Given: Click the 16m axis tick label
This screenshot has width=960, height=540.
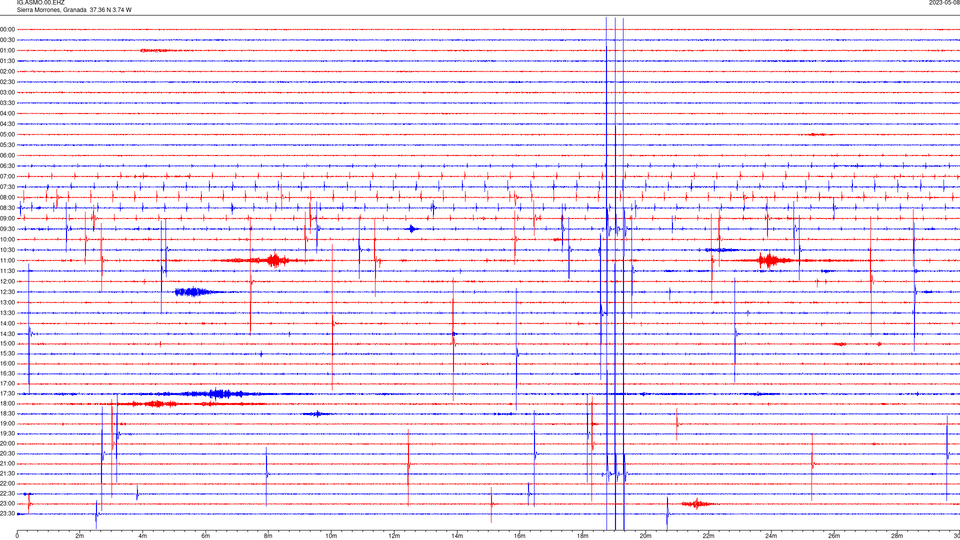Looking at the screenshot, I should [x=520, y=536].
